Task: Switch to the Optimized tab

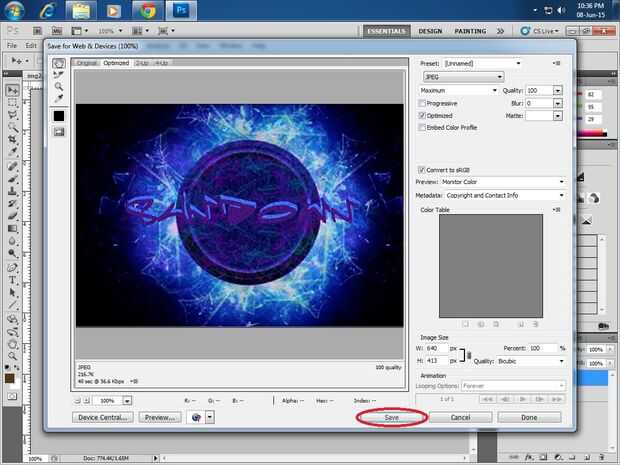Action: tap(116, 63)
